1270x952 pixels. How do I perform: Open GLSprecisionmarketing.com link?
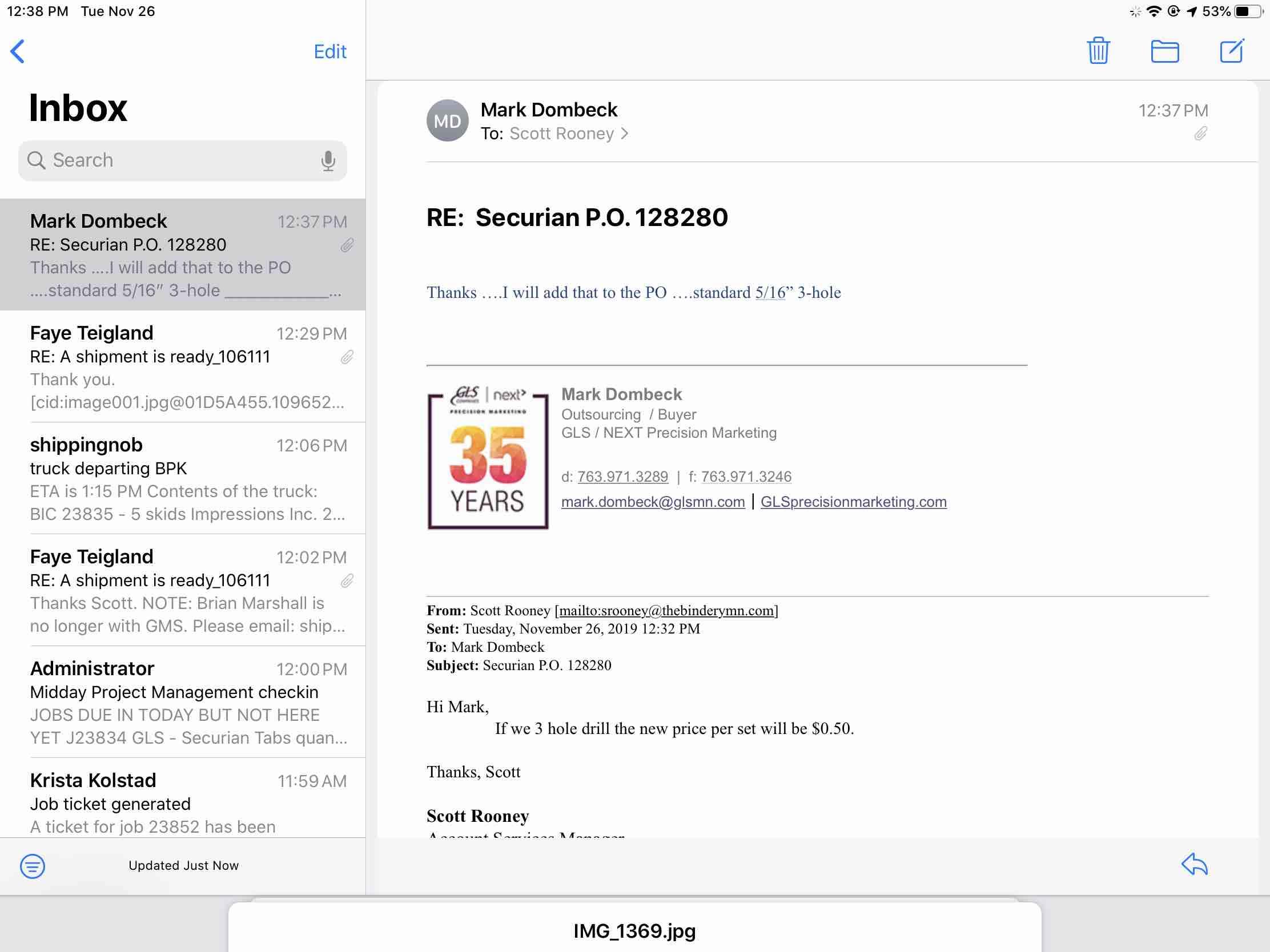tap(853, 502)
